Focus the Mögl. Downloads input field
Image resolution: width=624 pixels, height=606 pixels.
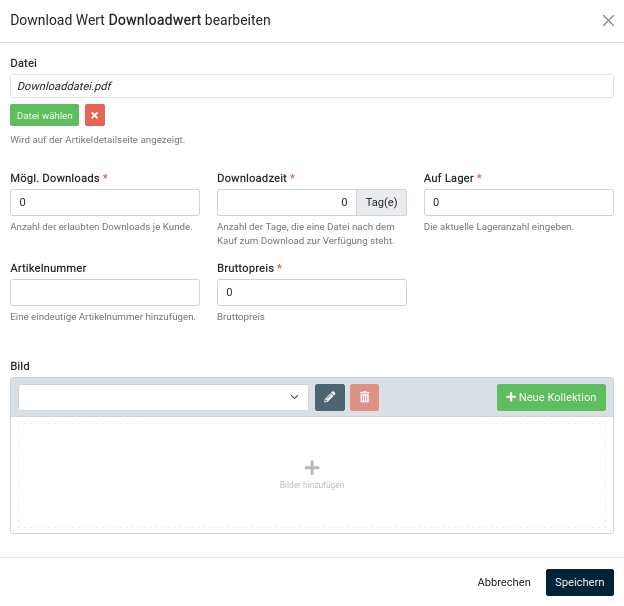pos(105,202)
